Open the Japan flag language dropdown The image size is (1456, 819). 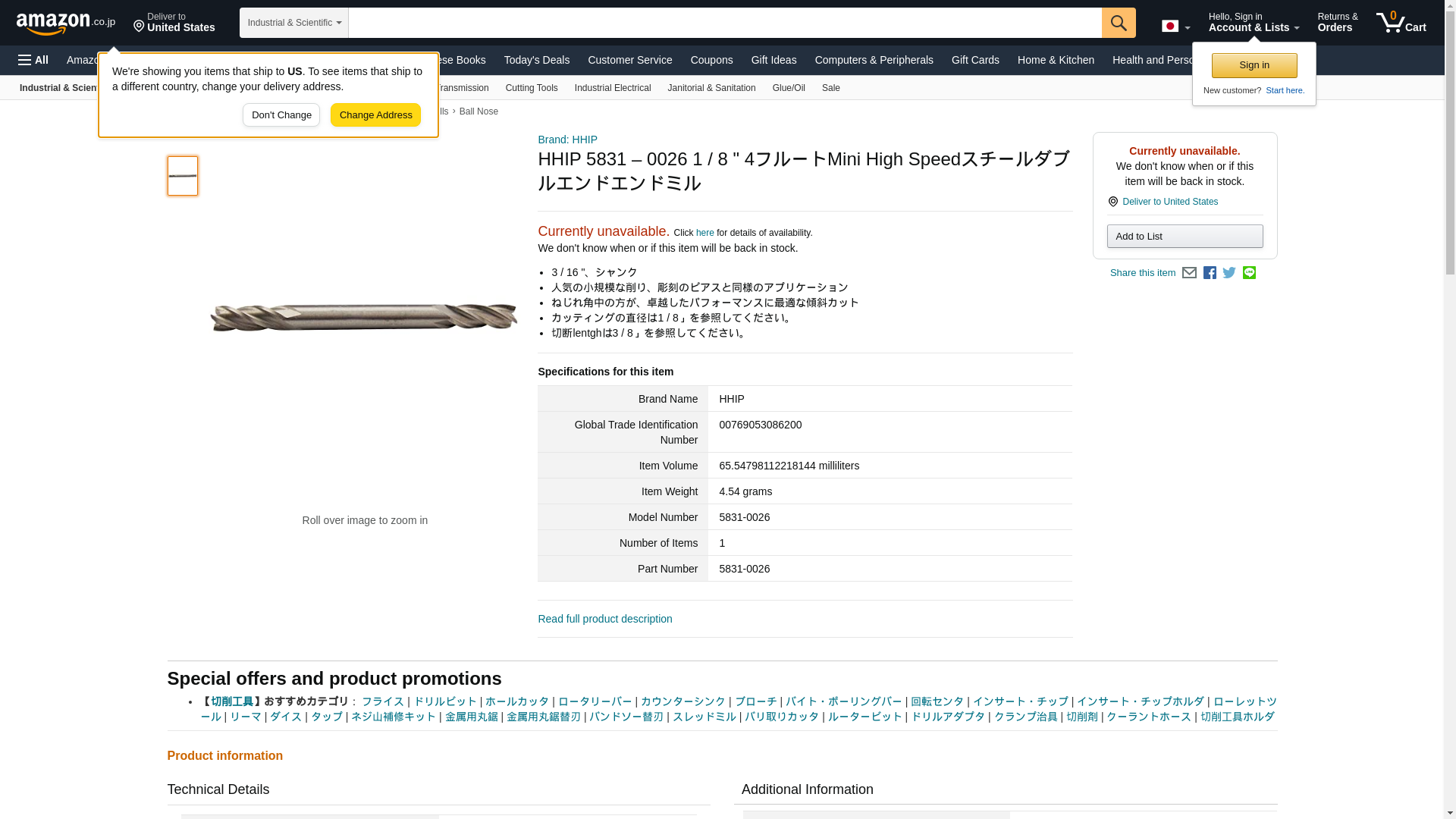pyautogui.click(x=1175, y=26)
